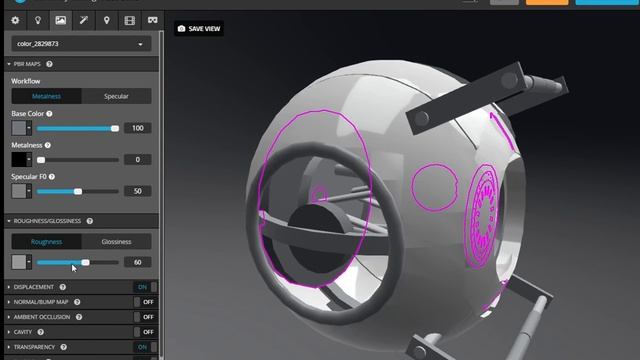Click the camera icon in Save View

(182, 29)
